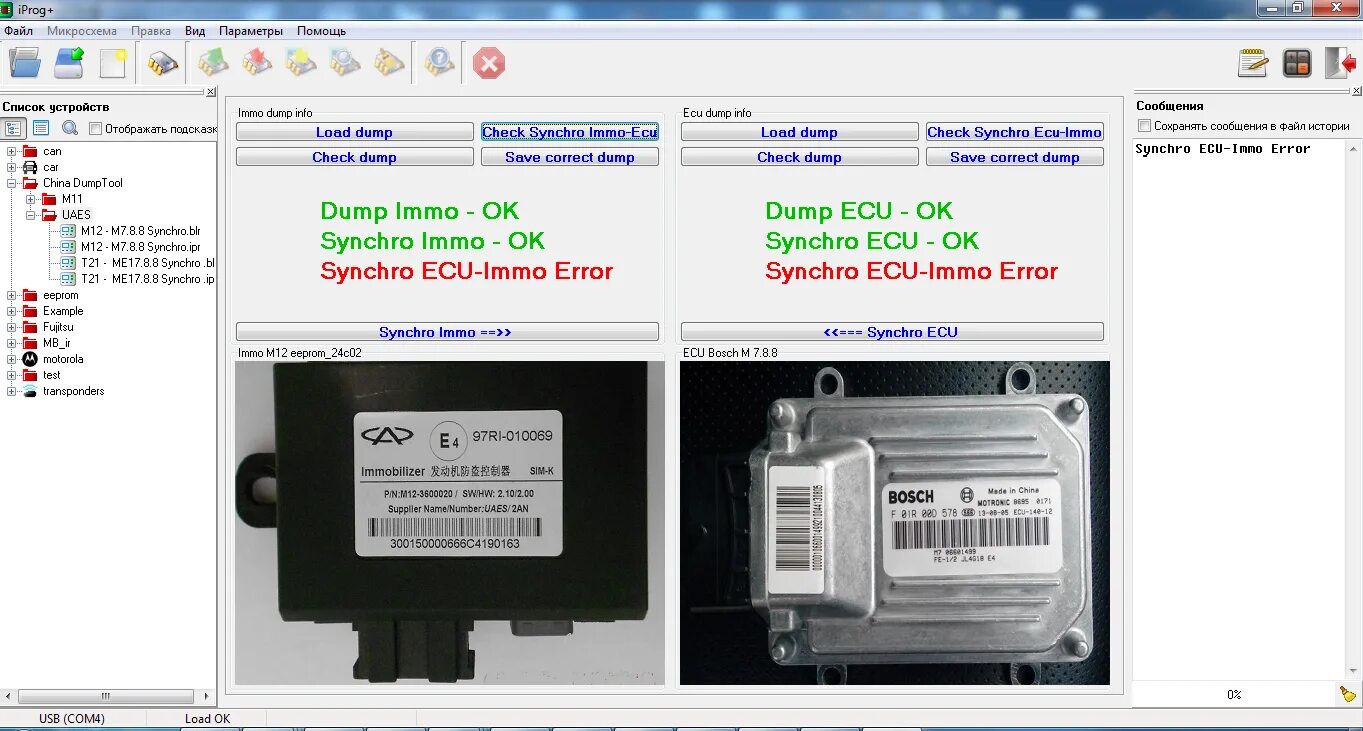
Task: Click 'Load dump' in Ecu dump info
Action: pos(799,132)
